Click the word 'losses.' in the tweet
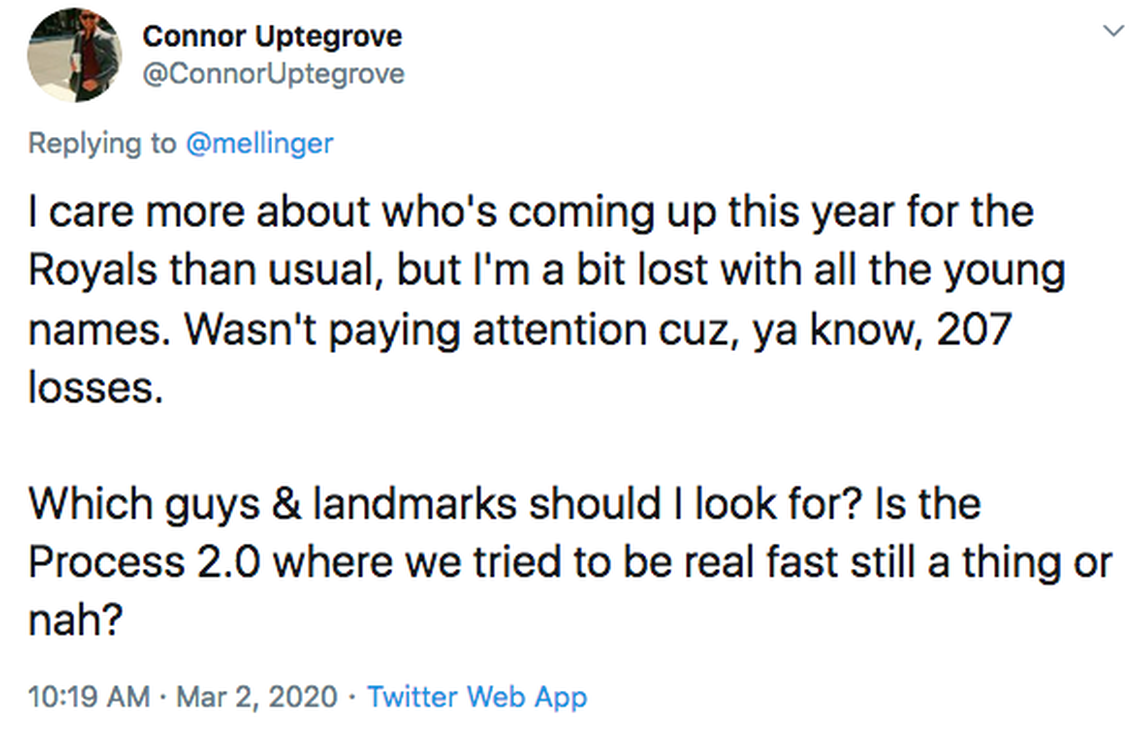The image size is (1140, 734). 95,387
